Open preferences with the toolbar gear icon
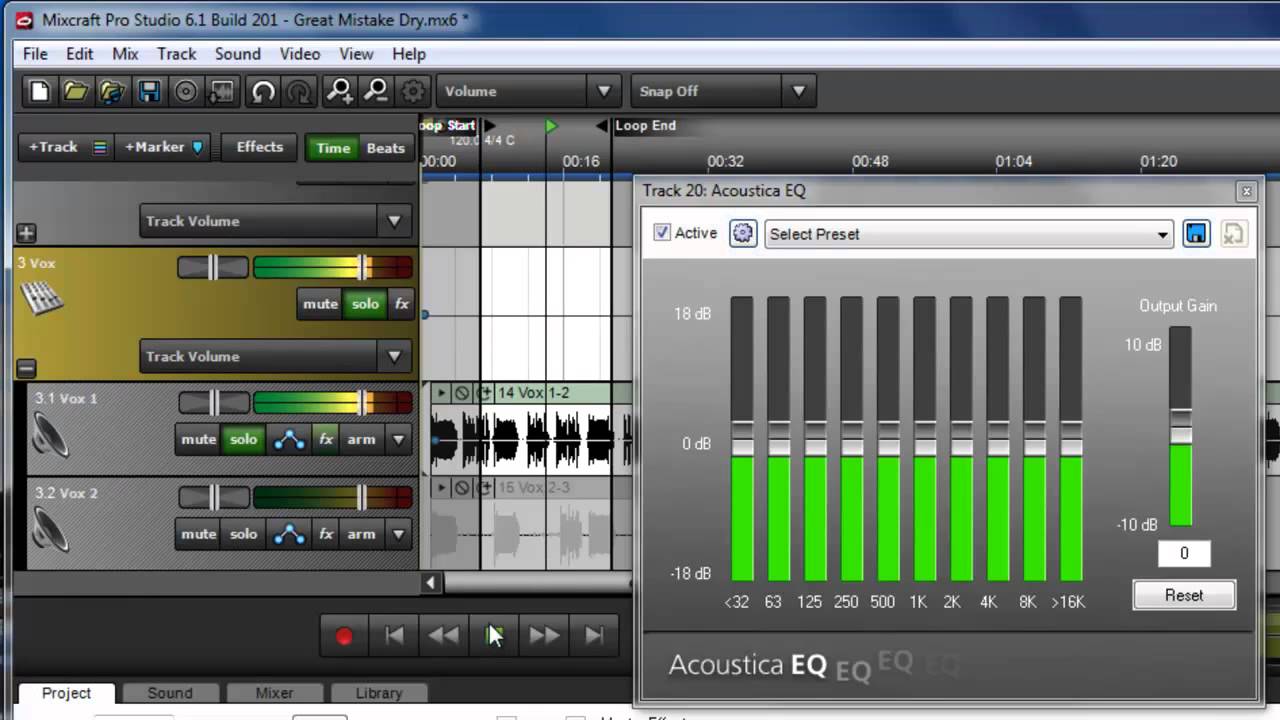This screenshot has width=1280, height=720. pyautogui.click(x=413, y=91)
